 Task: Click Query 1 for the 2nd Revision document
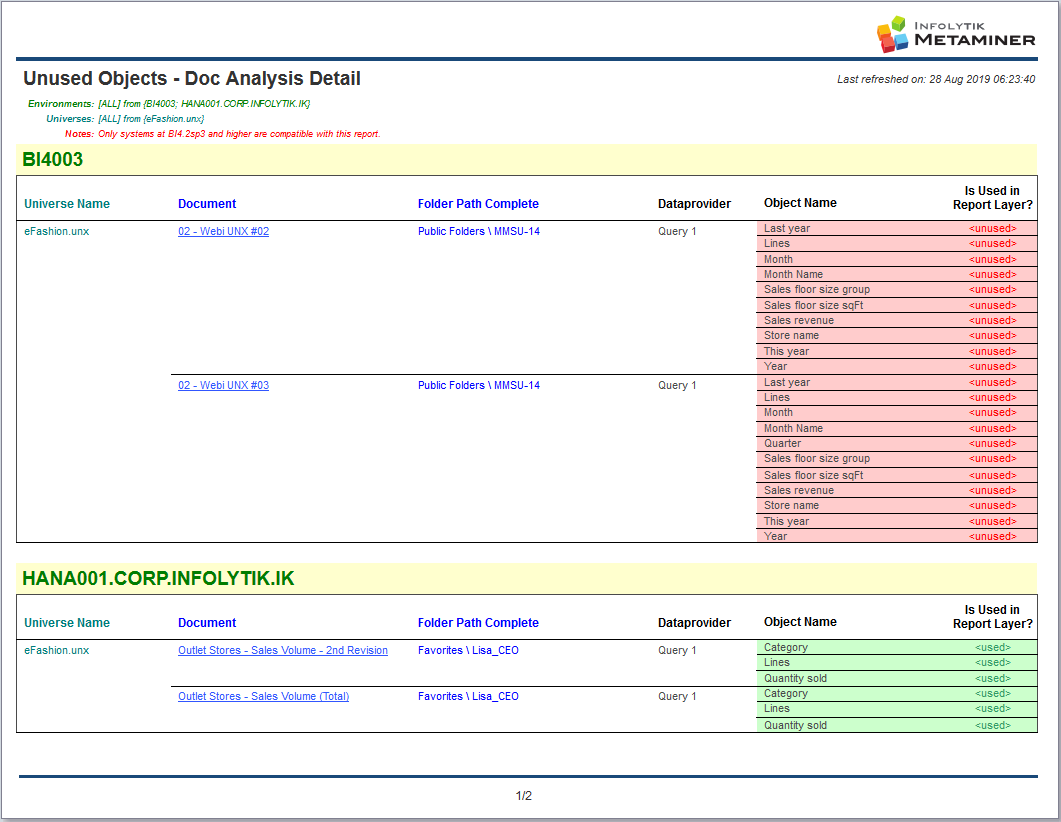point(677,650)
